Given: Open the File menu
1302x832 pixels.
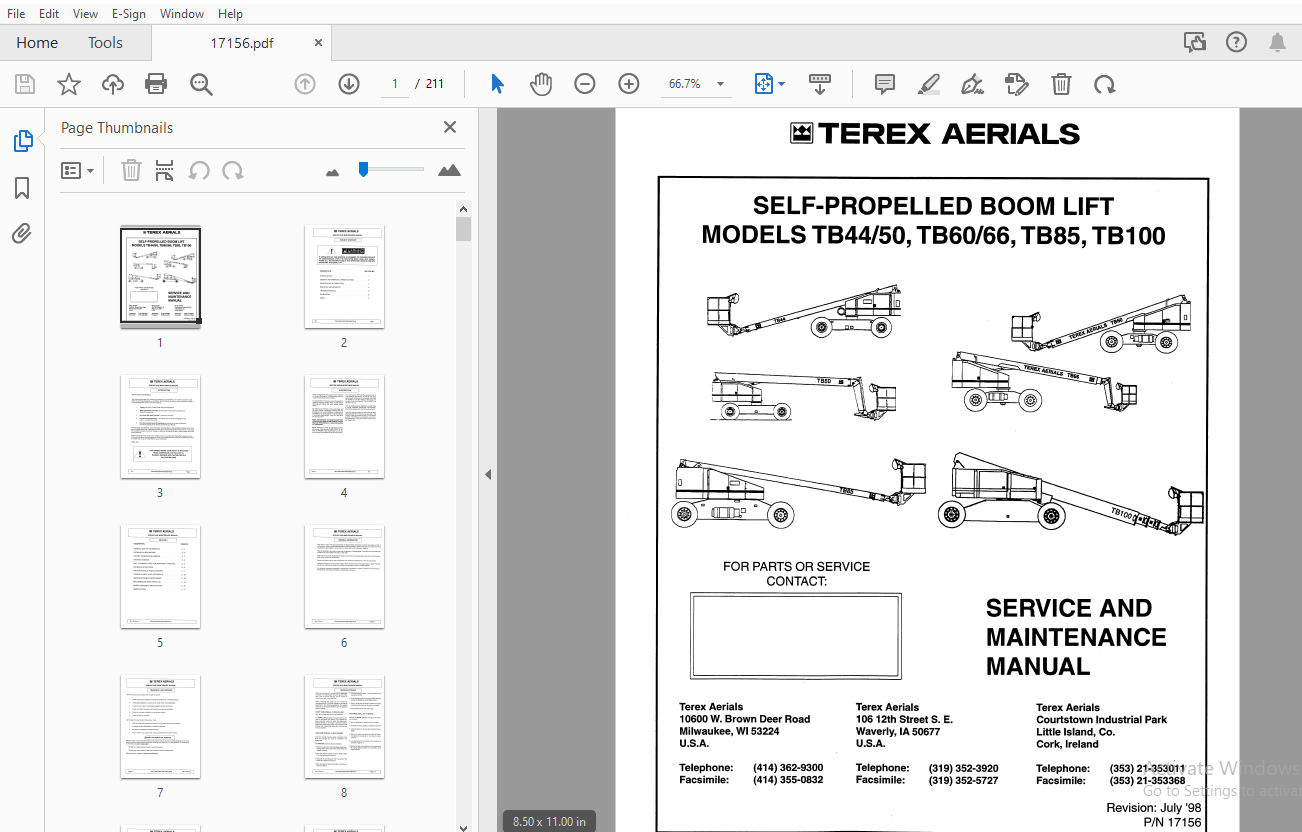Looking at the screenshot, I should coord(16,13).
